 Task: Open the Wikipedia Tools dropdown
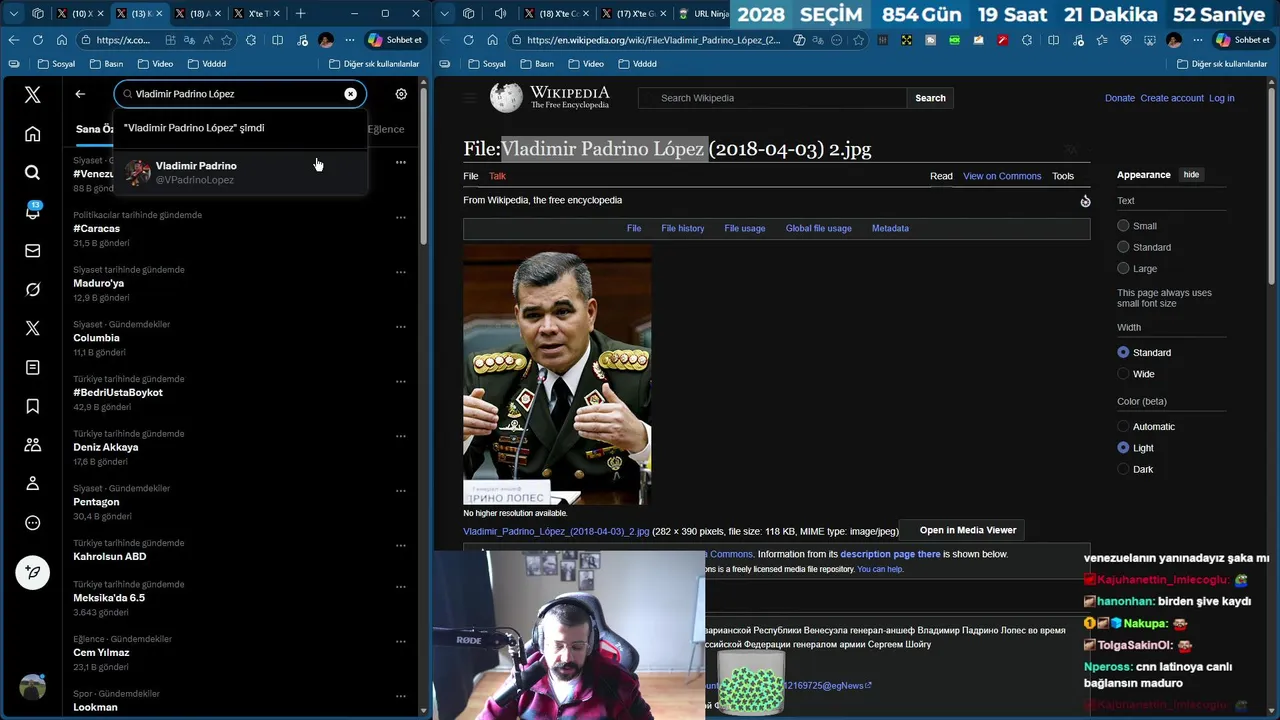(1062, 176)
